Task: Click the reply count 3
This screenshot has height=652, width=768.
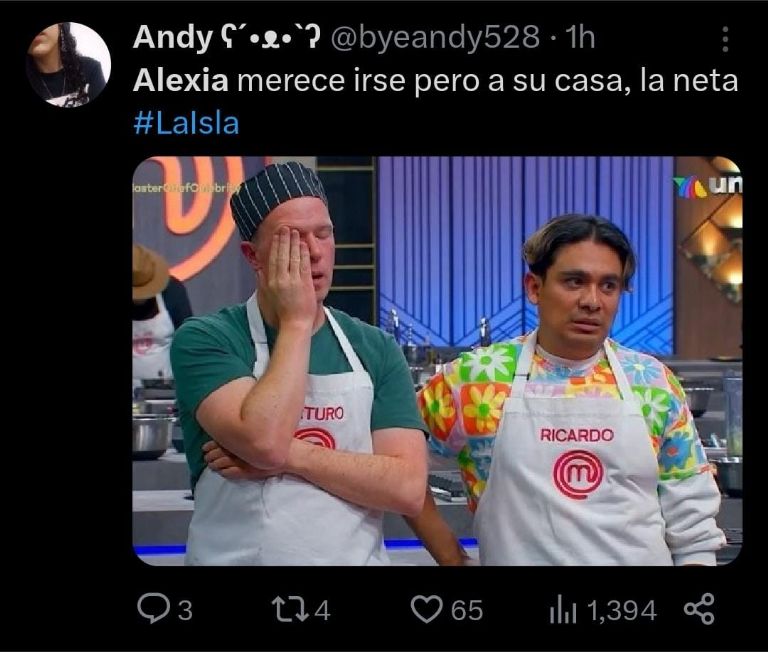Action: (185, 611)
